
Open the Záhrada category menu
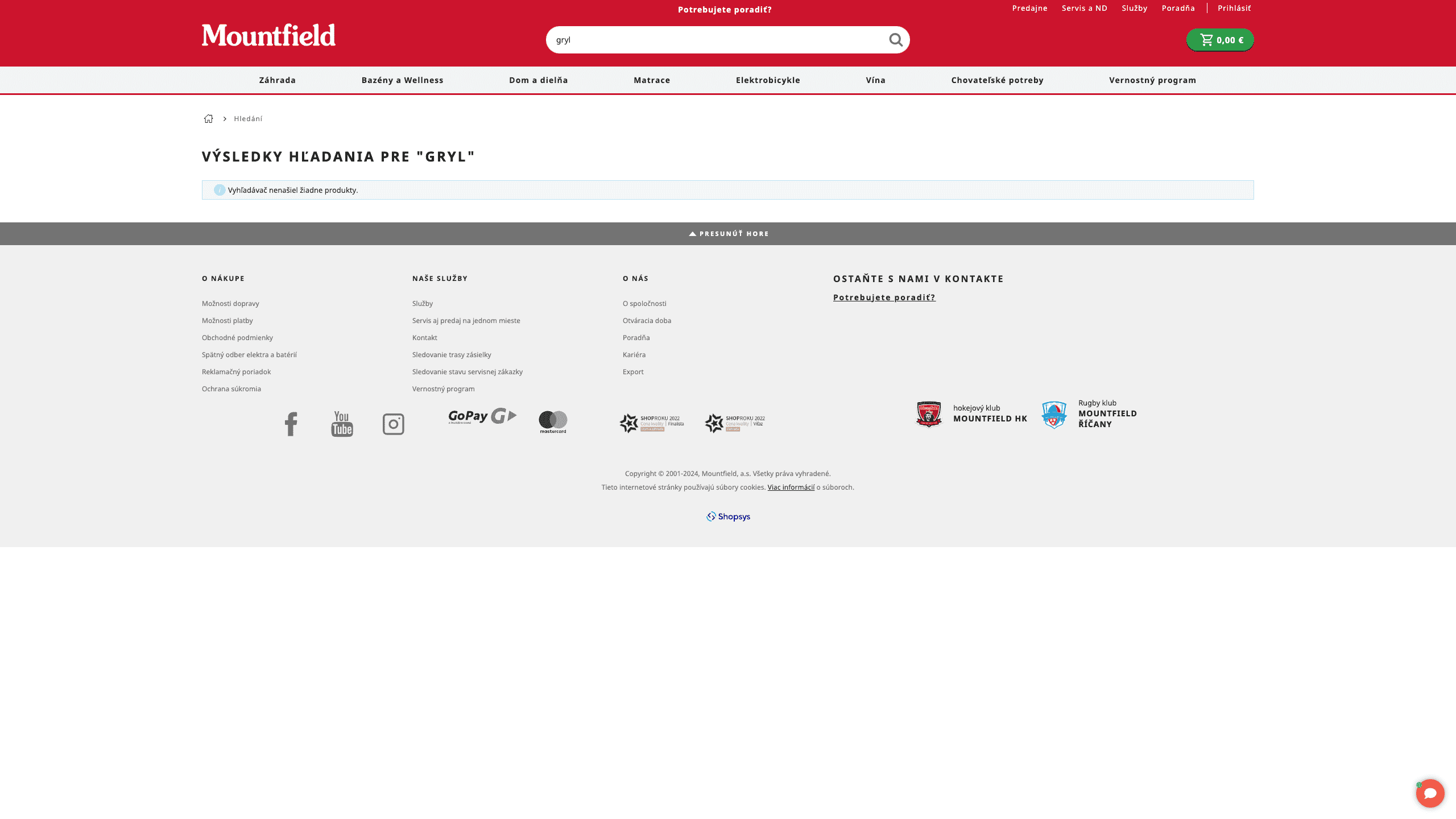click(278, 80)
